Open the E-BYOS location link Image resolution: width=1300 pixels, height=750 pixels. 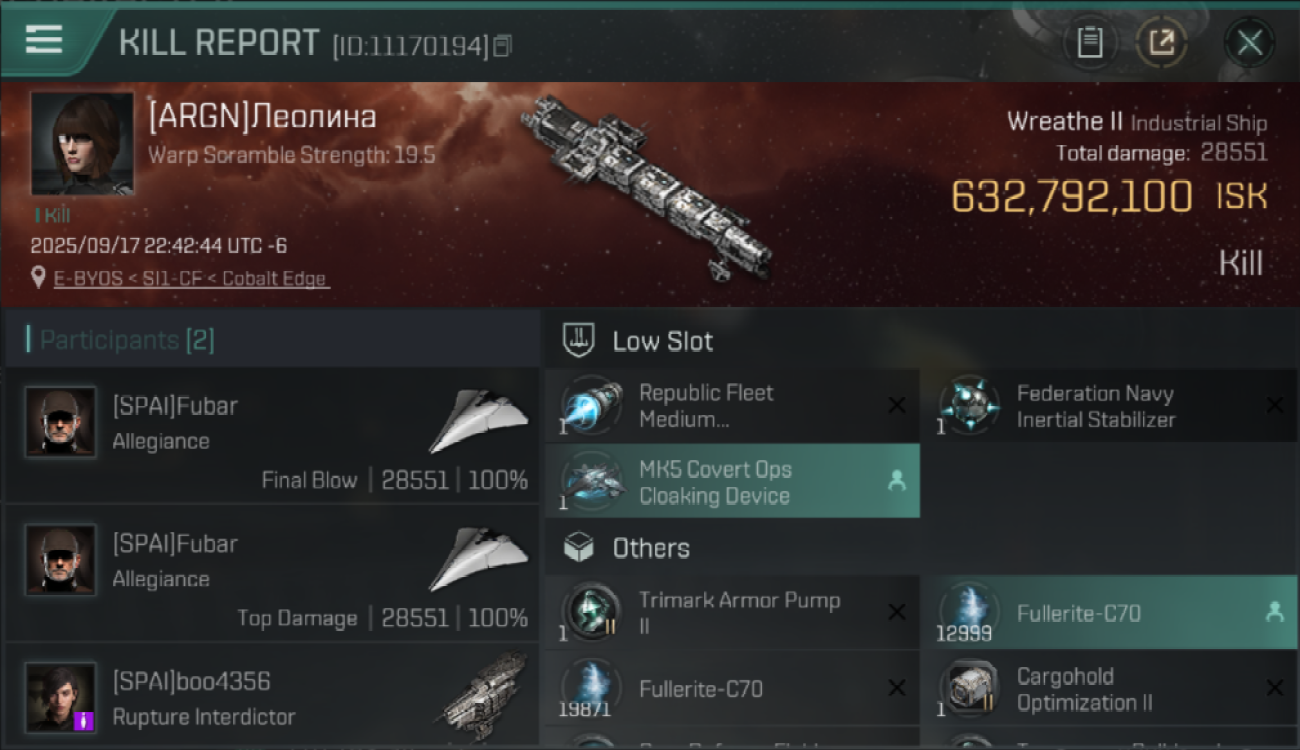[191, 279]
